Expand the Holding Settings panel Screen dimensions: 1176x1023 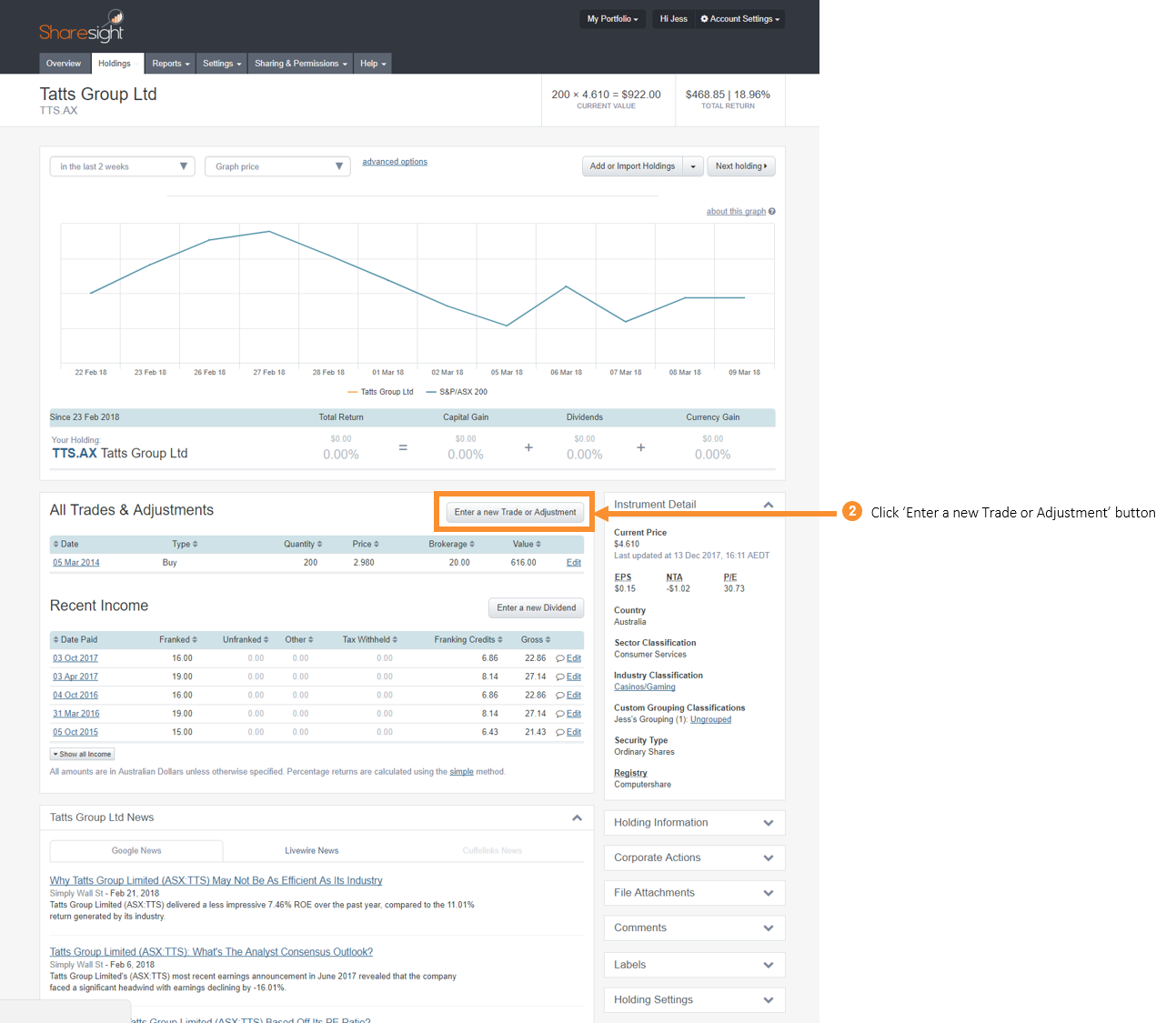tap(769, 1000)
